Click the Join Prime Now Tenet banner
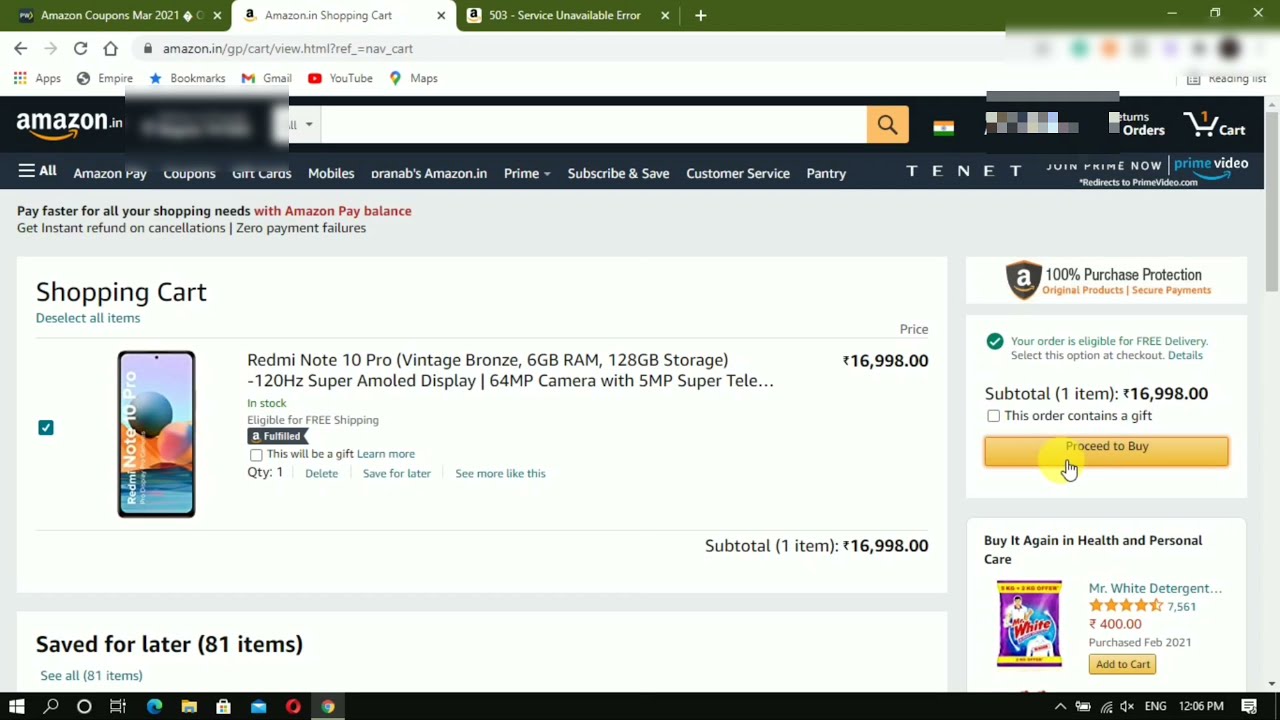The width and height of the screenshot is (1280, 720). coord(1077,172)
